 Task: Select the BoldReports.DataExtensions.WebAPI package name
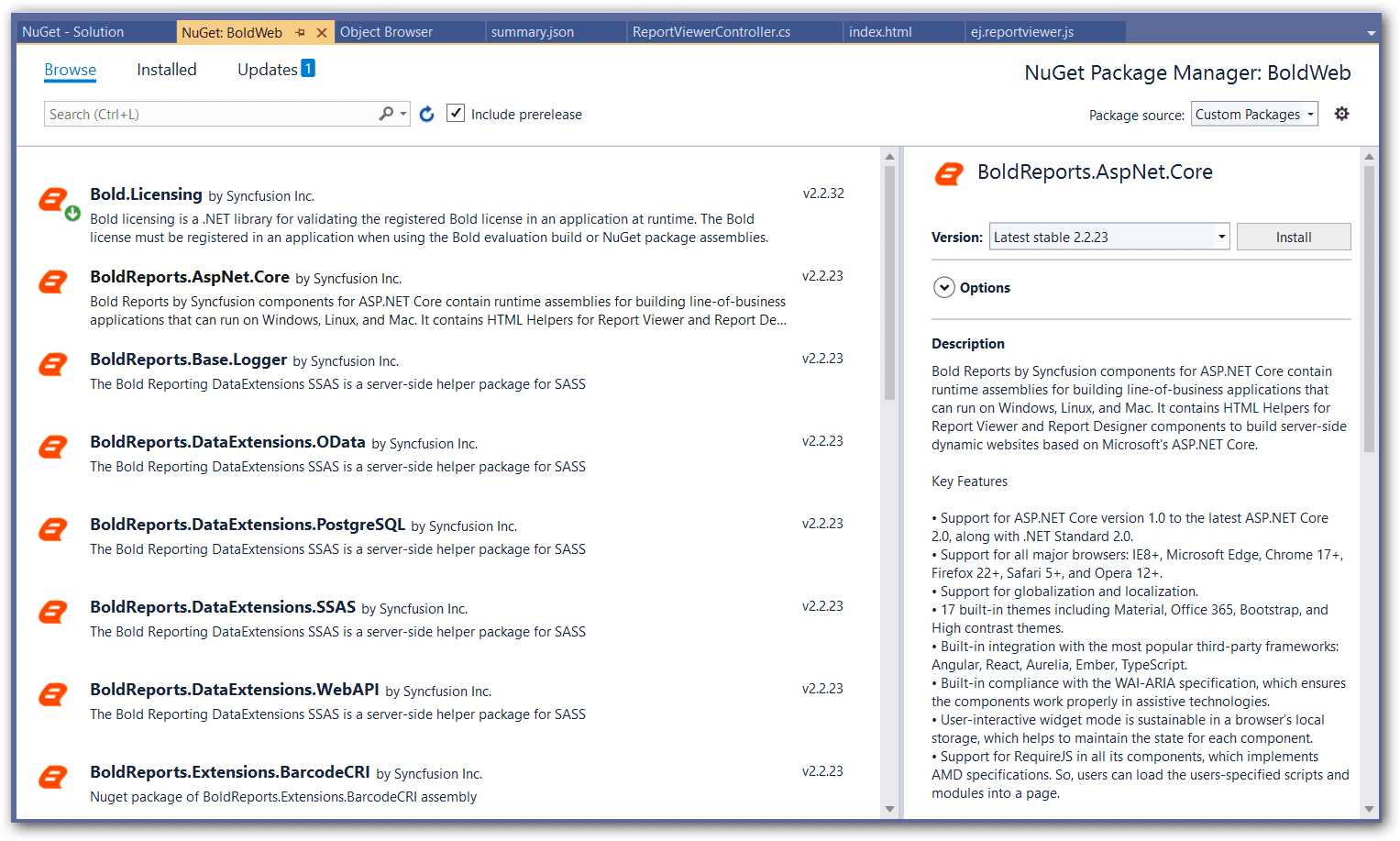pyautogui.click(x=235, y=690)
